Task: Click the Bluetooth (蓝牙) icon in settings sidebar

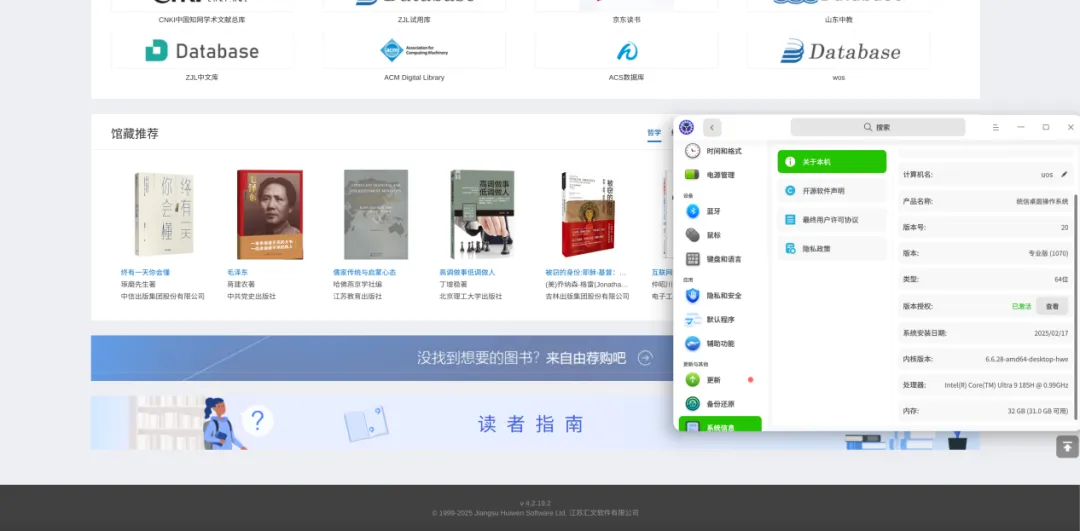Action: 692,211
